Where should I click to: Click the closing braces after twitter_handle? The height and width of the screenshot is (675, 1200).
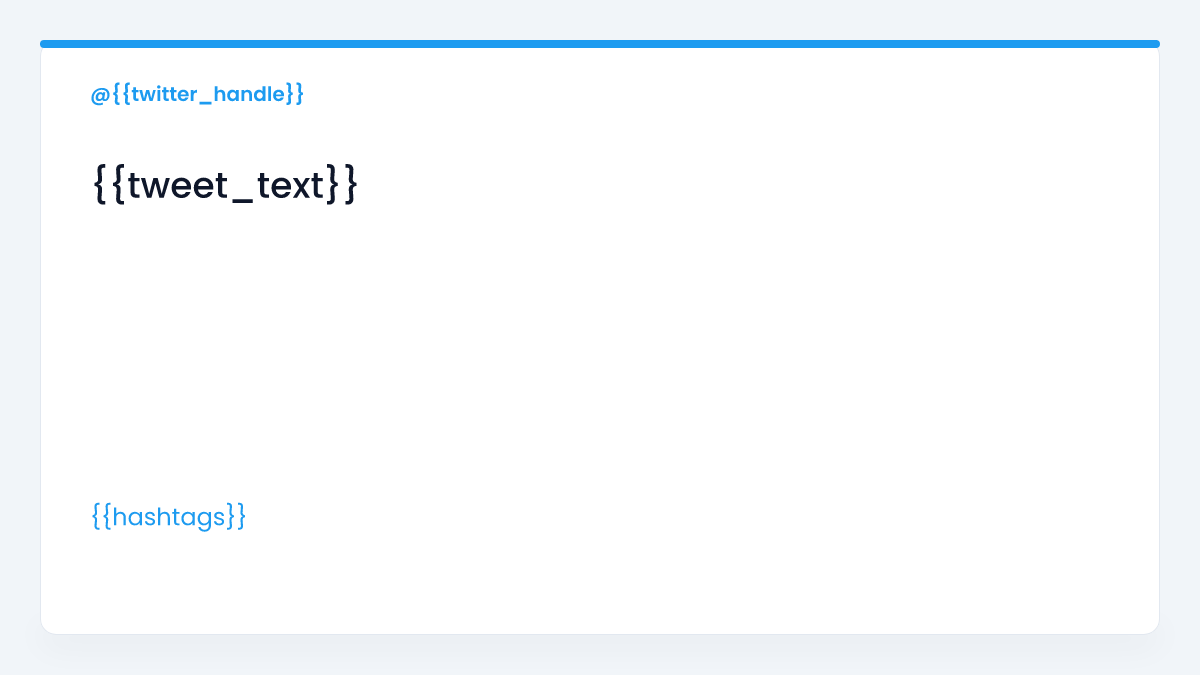(294, 95)
